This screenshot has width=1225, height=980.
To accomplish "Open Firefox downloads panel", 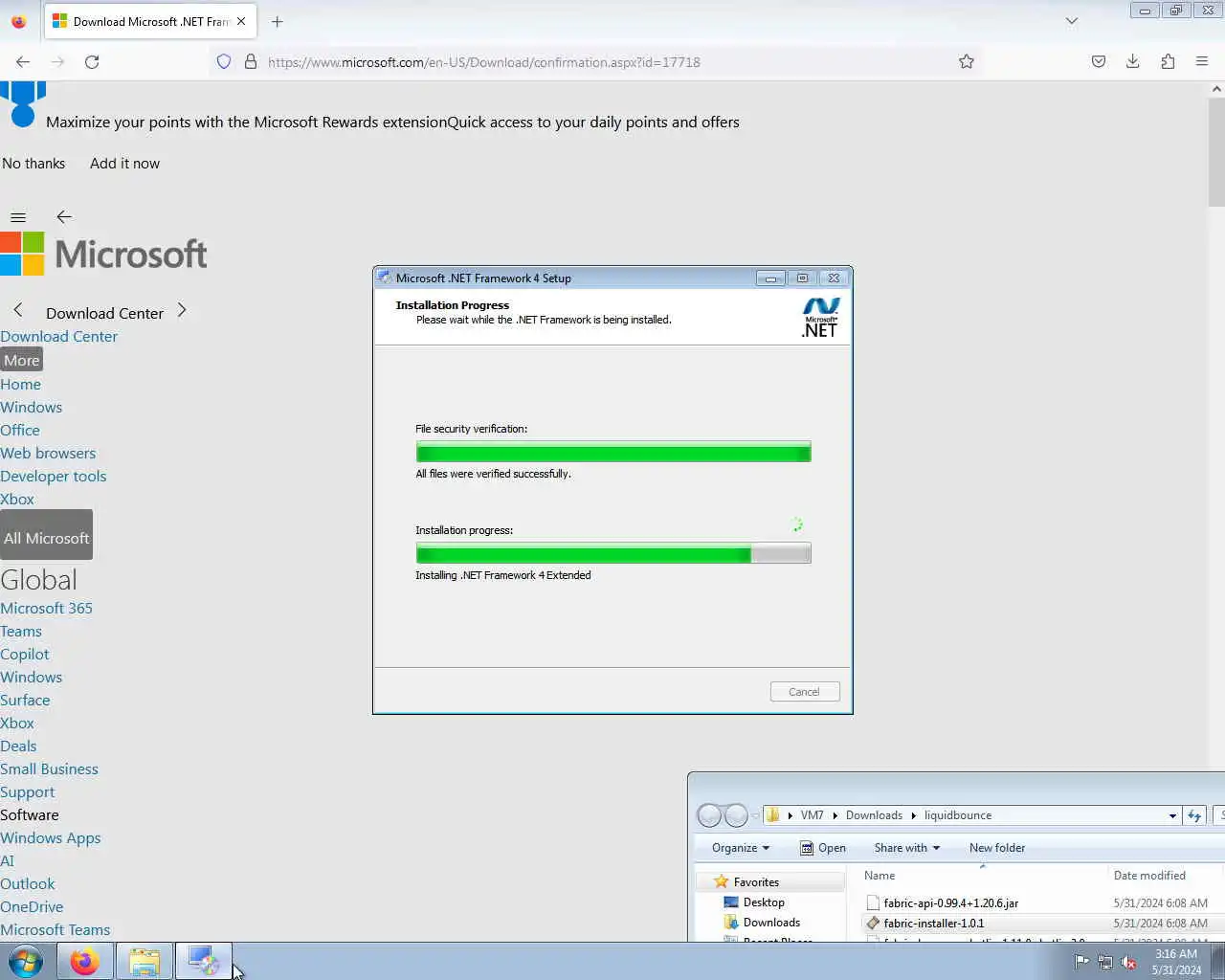I will coord(1133,61).
